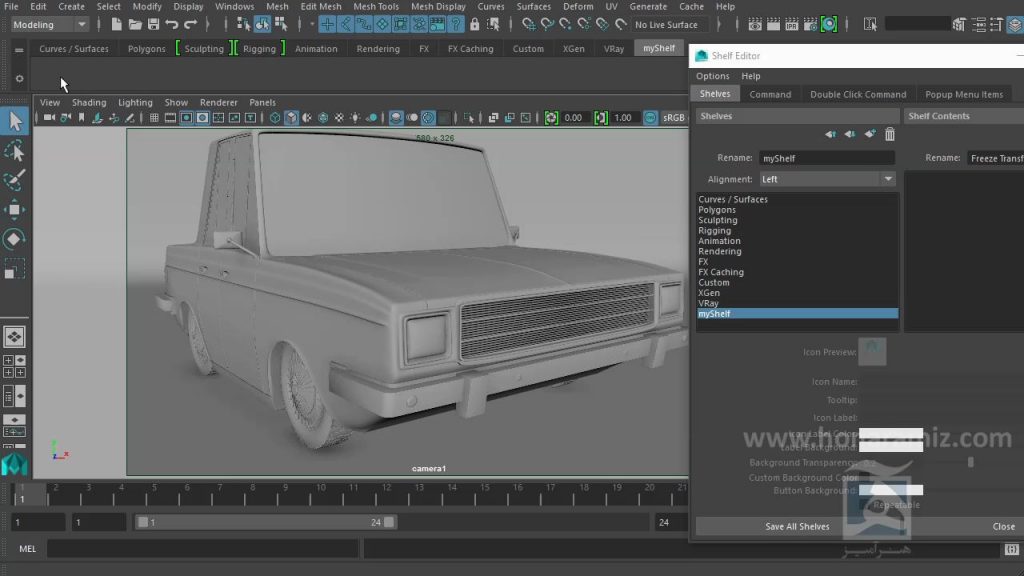1024x576 pixels.
Task: Open the Edit Mesh menu
Action: [x=321, y=7]
